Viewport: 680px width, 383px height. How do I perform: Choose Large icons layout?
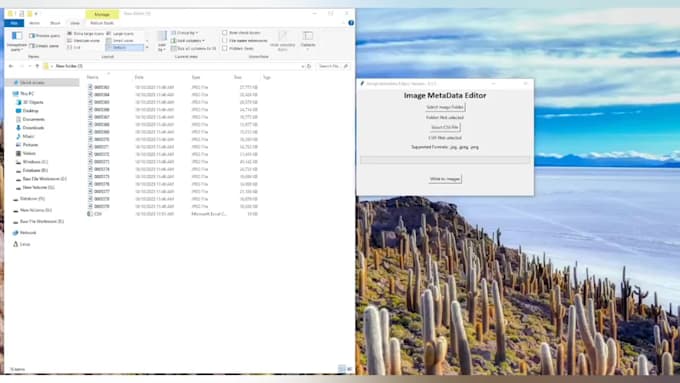(x=120, y=33)
